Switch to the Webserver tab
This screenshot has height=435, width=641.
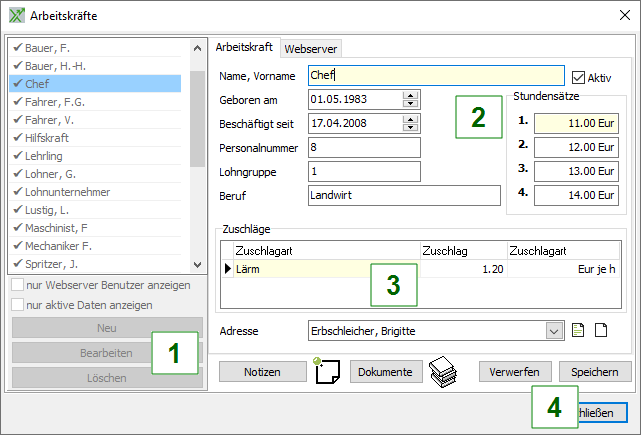pos(310,48)
